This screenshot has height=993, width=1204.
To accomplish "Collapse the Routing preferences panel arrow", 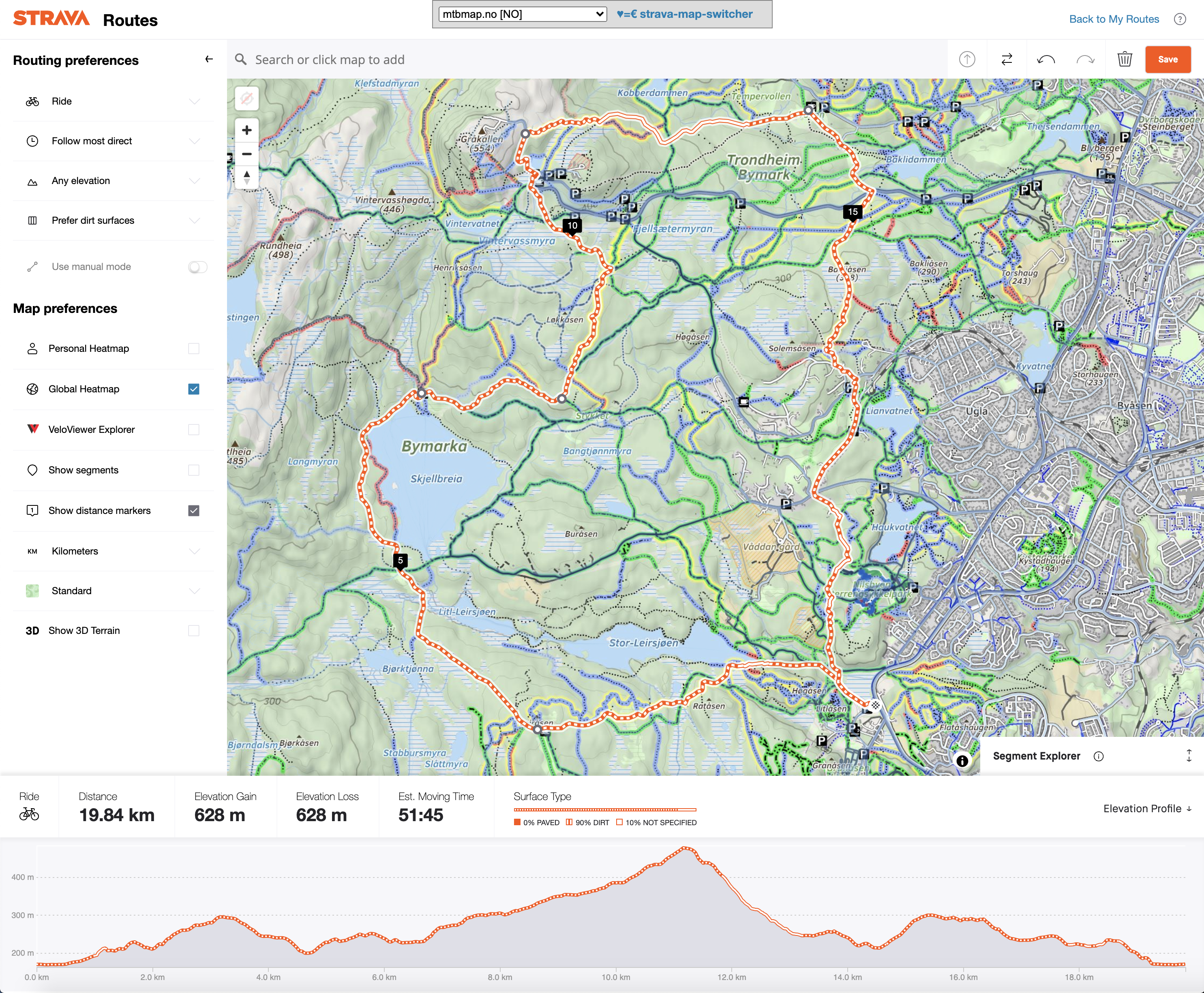I will pyautogui.click(x=209, y=59).
